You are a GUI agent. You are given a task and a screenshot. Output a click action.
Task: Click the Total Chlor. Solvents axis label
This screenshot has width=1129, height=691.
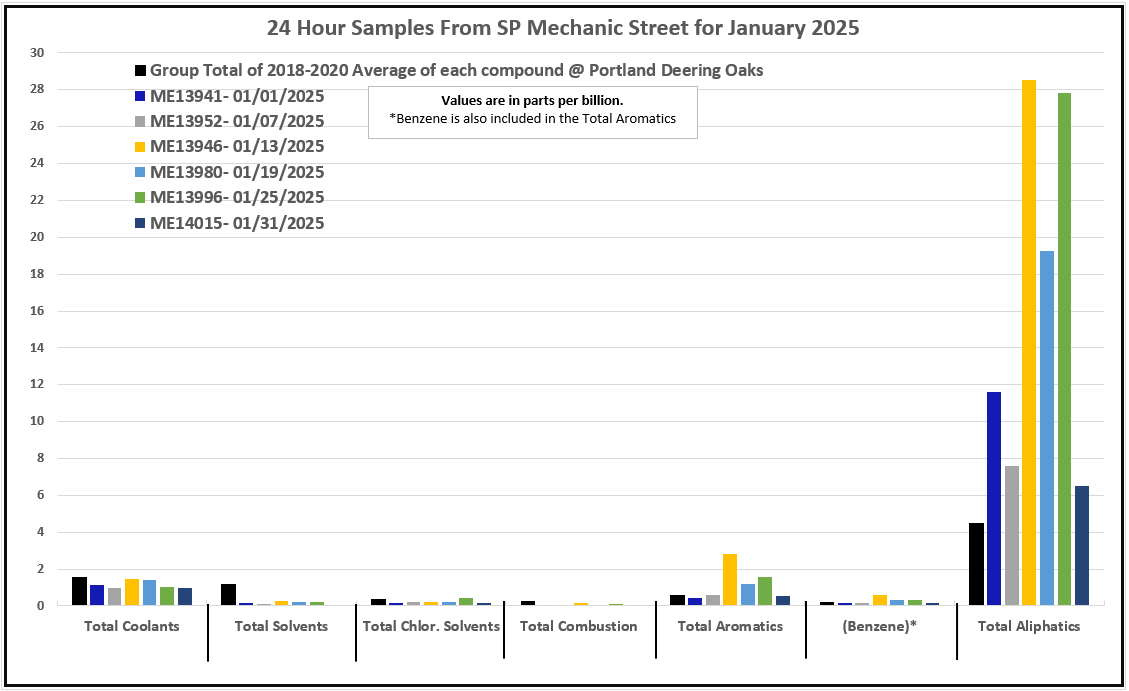(430, 626)
